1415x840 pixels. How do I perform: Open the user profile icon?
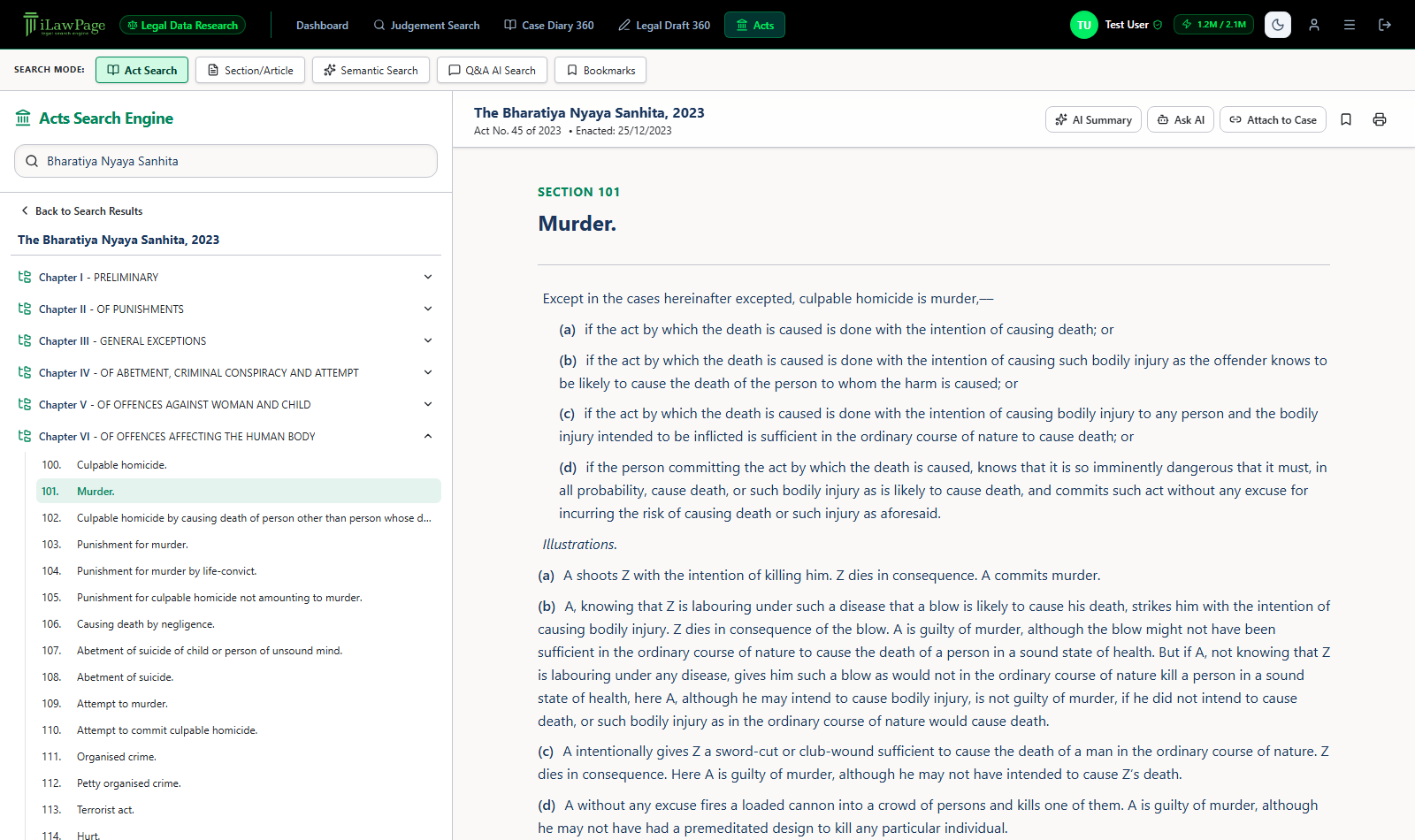1314,25
